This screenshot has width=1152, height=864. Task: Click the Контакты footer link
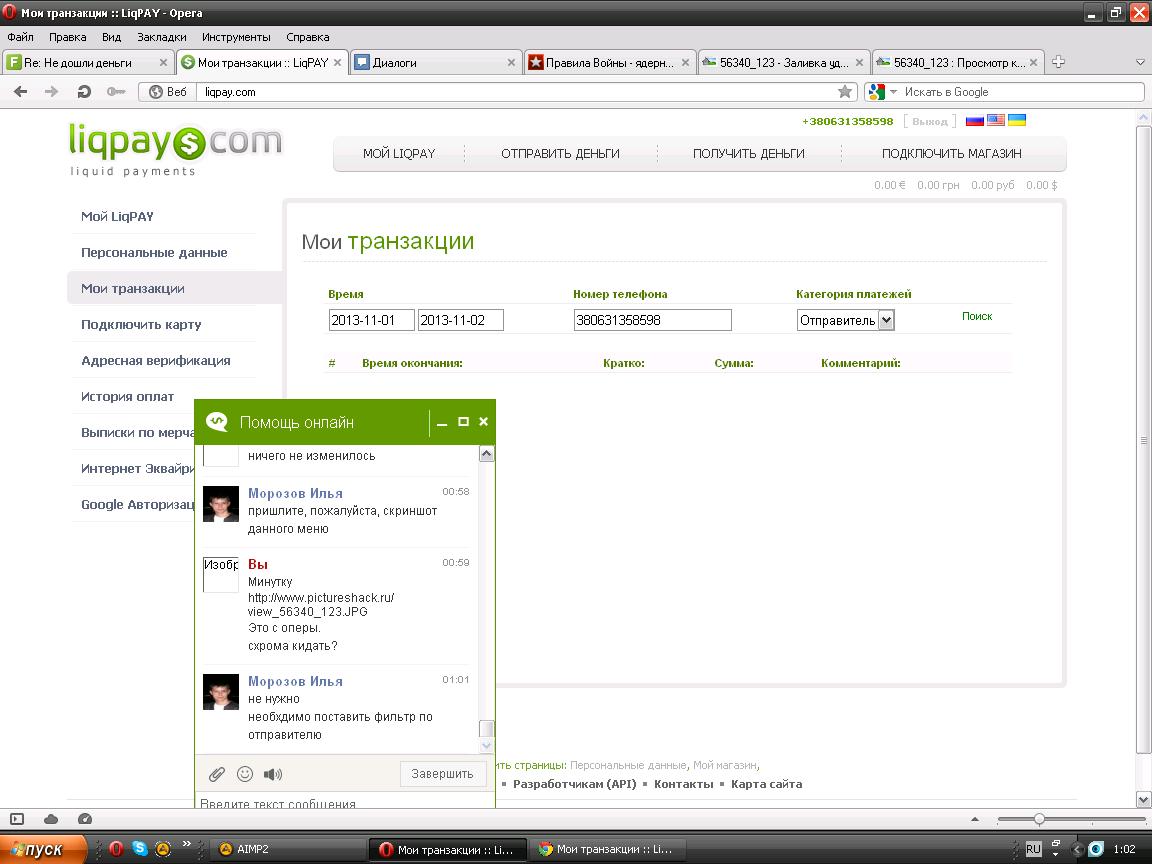click(683, 784)
